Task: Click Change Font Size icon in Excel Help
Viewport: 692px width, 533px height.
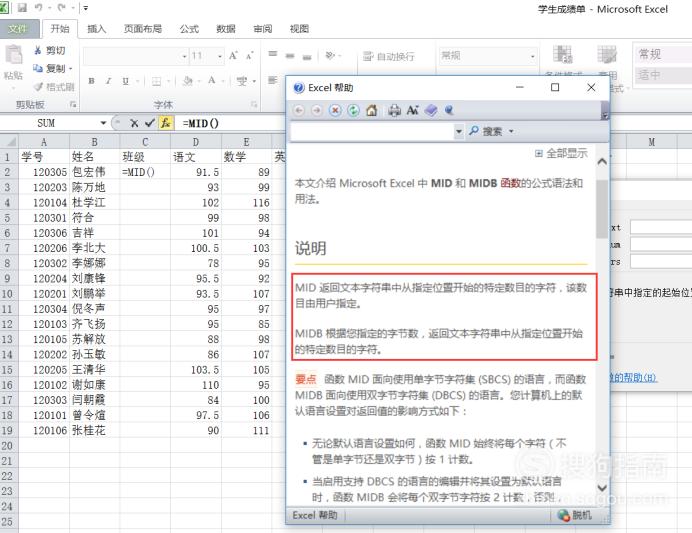Action: tap(412, 110)
